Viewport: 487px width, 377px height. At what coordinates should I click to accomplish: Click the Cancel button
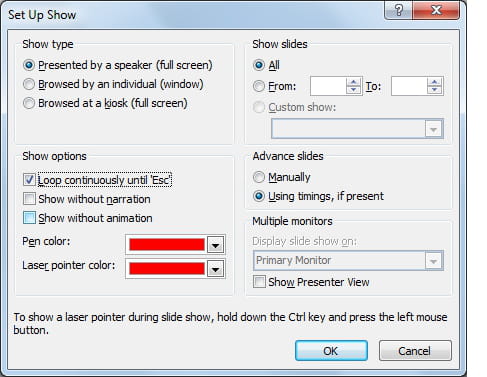point(415,351)
